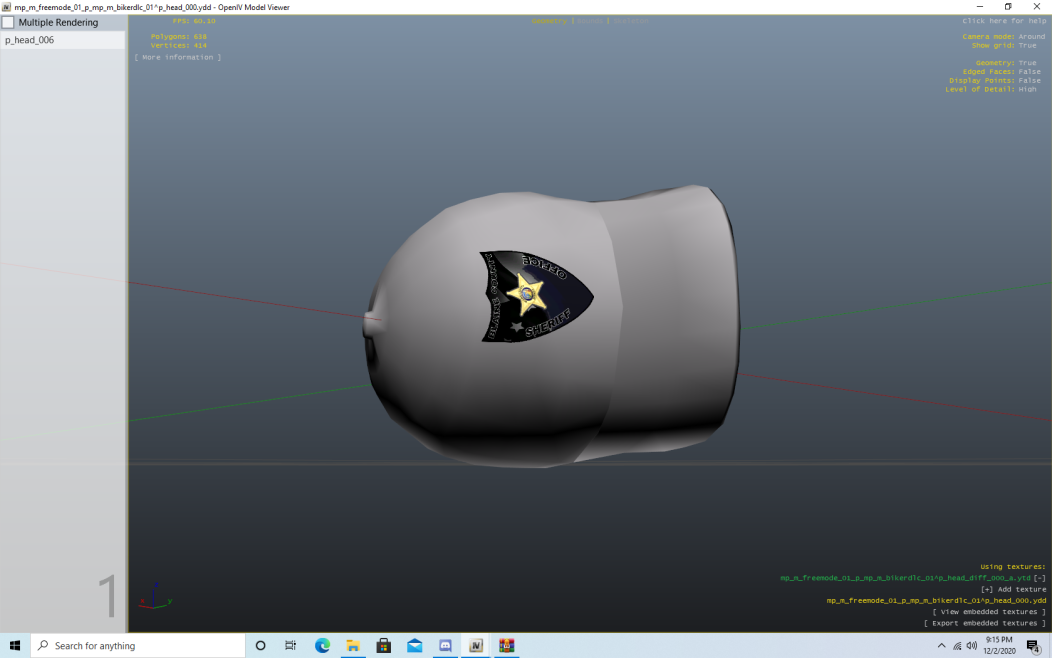Expand the More information section

[x=178, y=58]
